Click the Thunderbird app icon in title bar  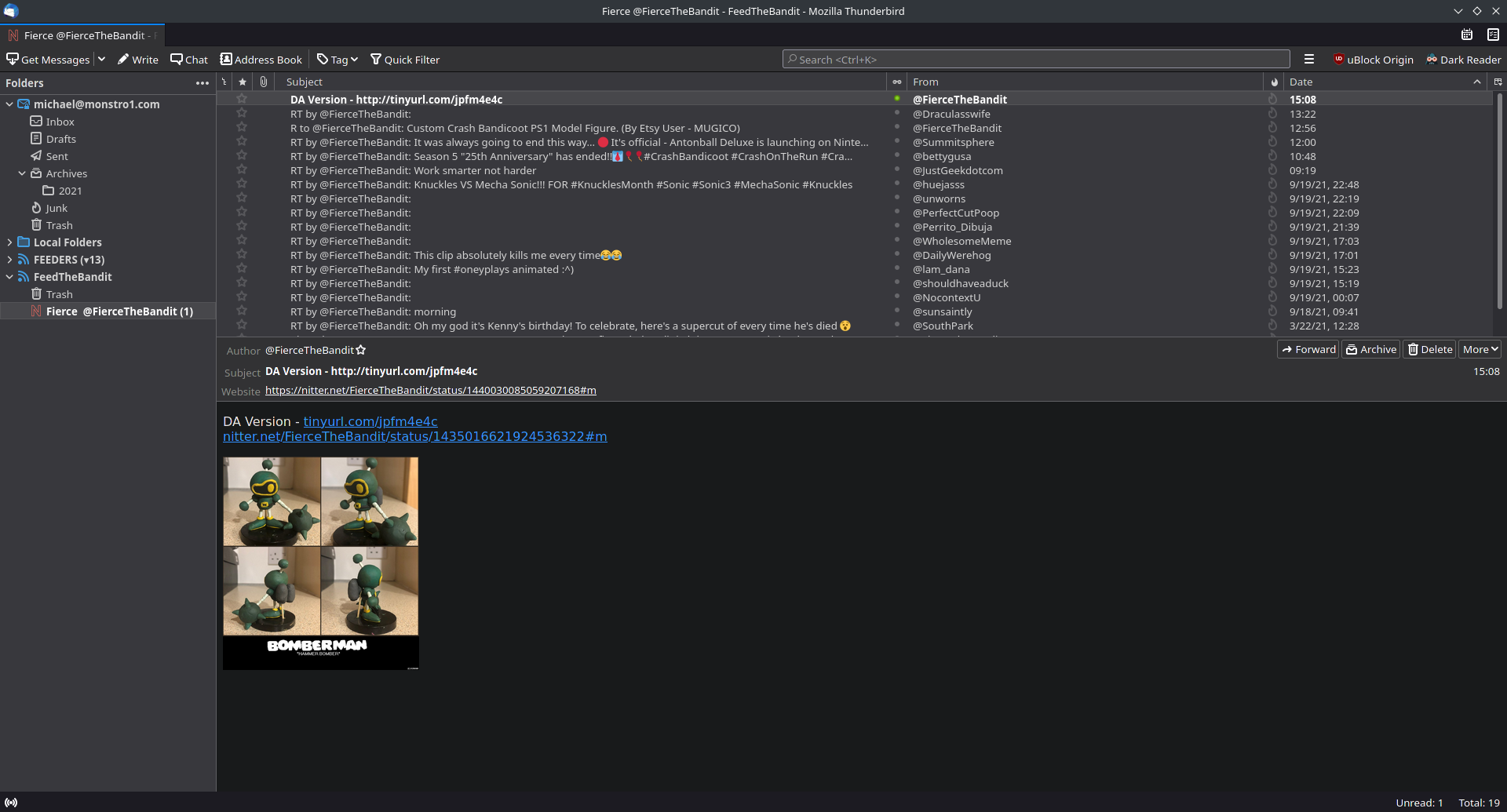pos(10,11)
